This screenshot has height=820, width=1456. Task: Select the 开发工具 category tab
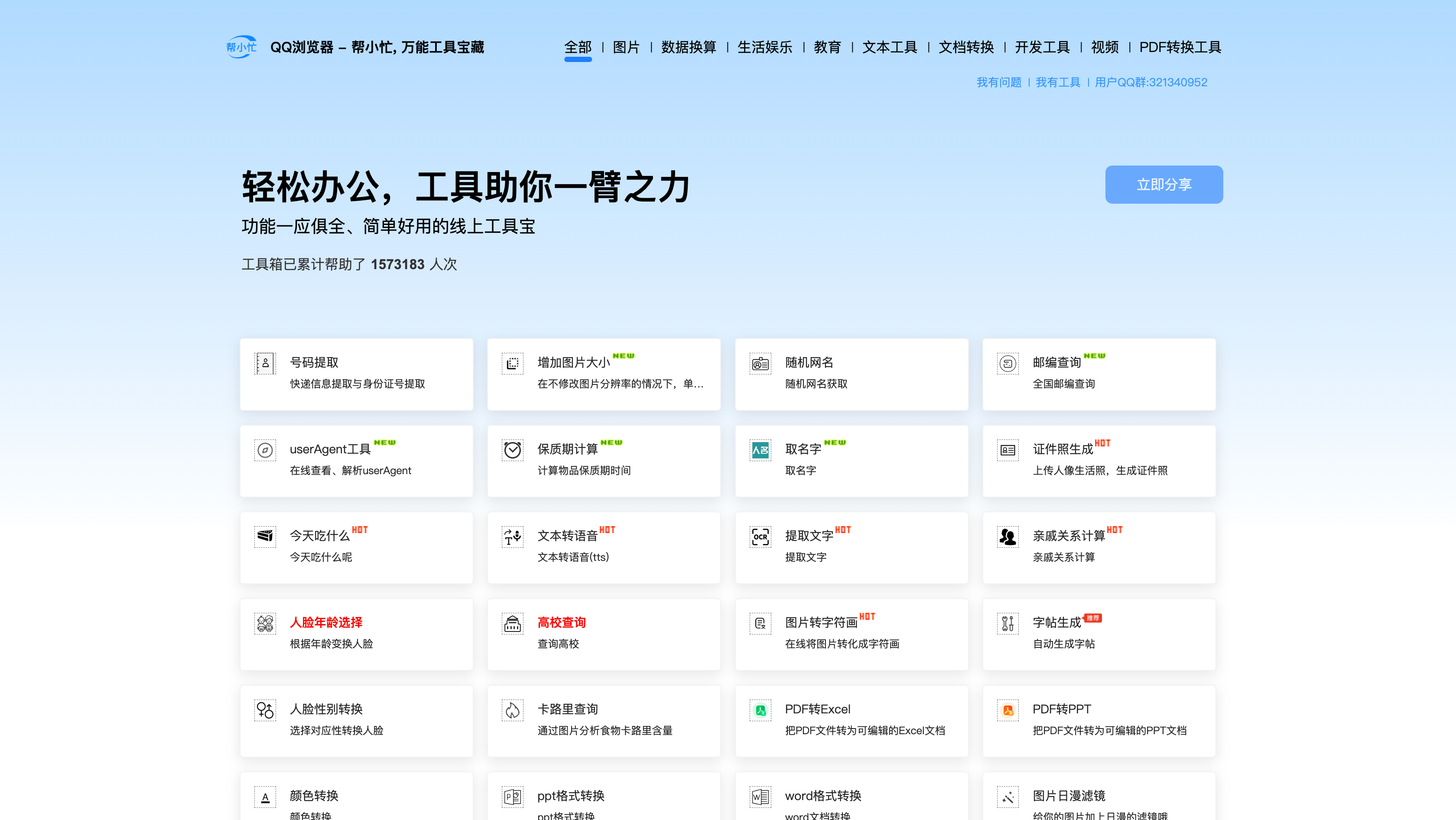[1042, 47]
